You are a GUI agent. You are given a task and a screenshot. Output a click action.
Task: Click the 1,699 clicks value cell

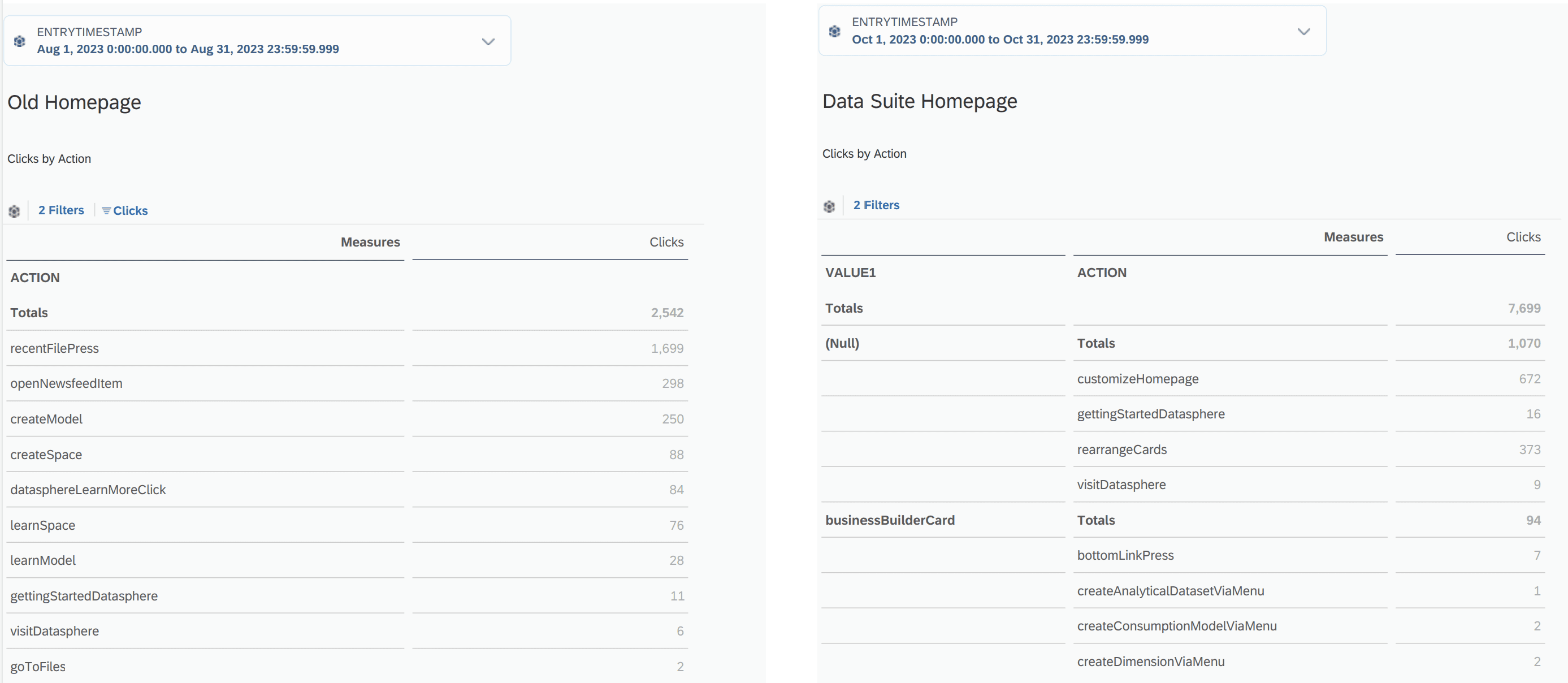pos(666,348)
